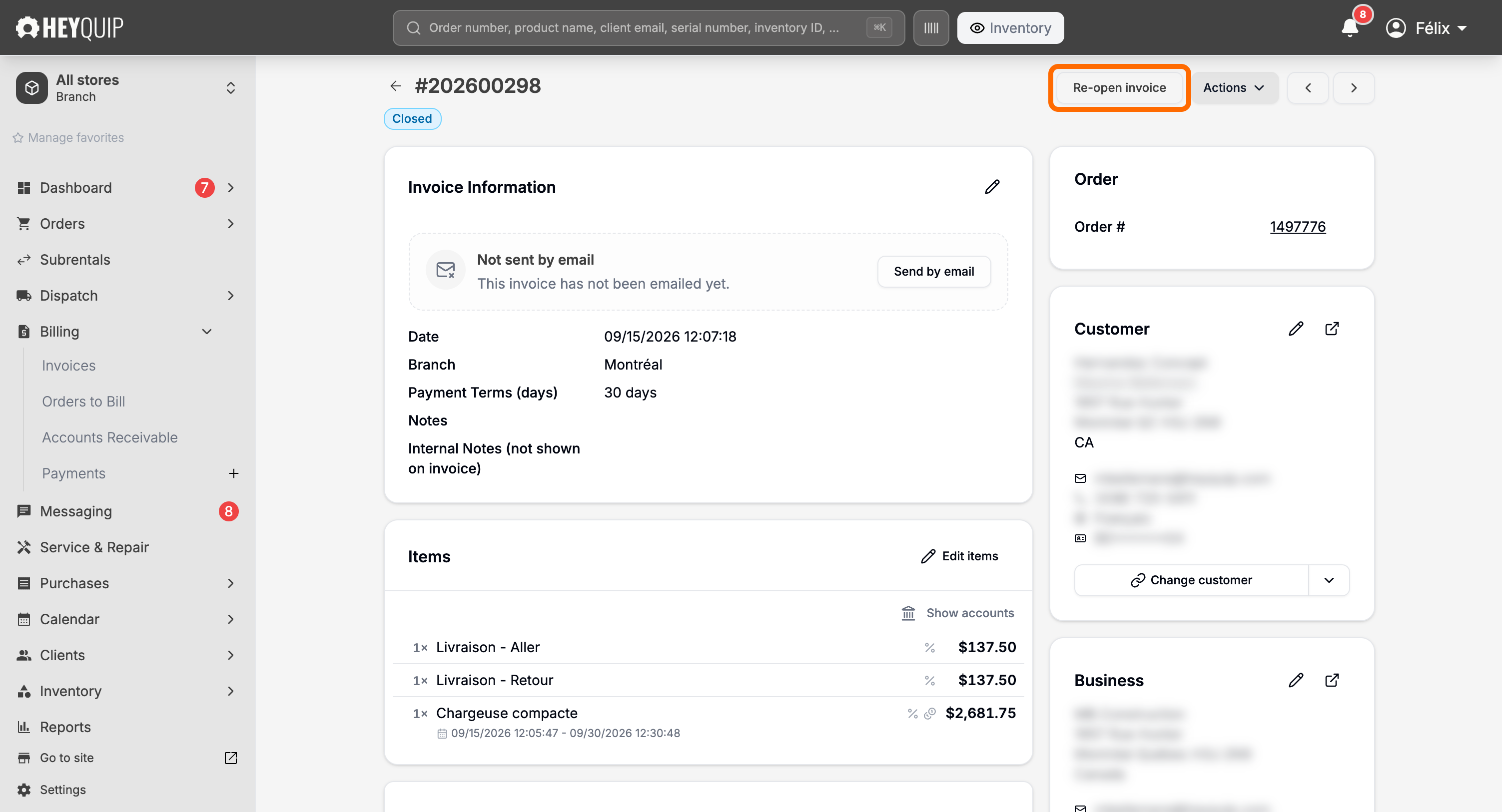Edit Invoice Information with the pencil icon

992,187
